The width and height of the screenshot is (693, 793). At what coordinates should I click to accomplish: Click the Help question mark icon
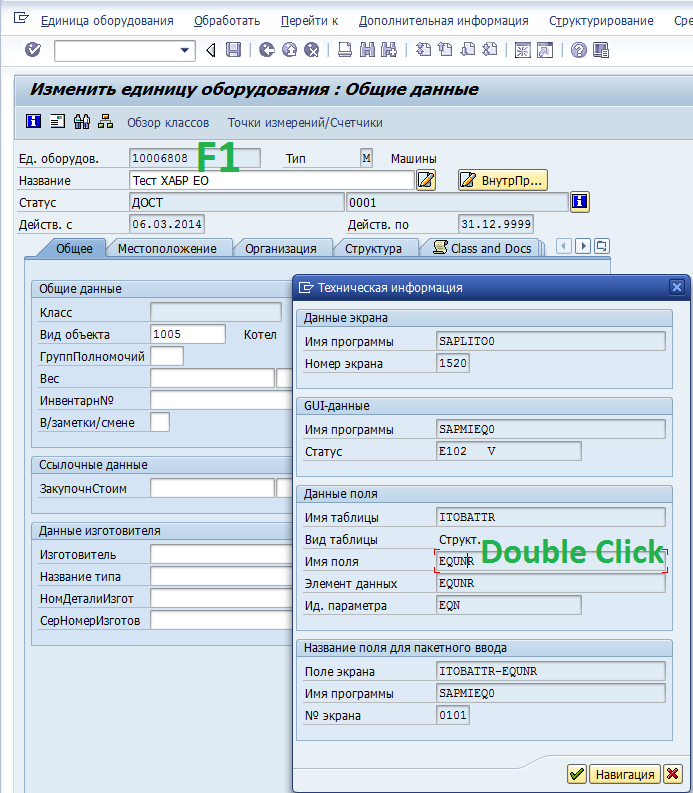578,50
